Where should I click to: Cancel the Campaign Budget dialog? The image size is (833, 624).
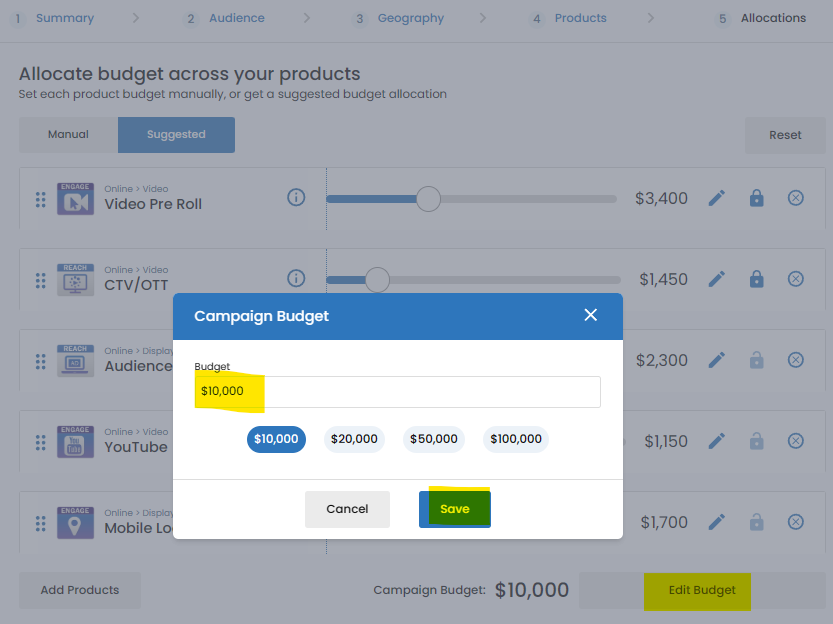(x=347, y=509)
